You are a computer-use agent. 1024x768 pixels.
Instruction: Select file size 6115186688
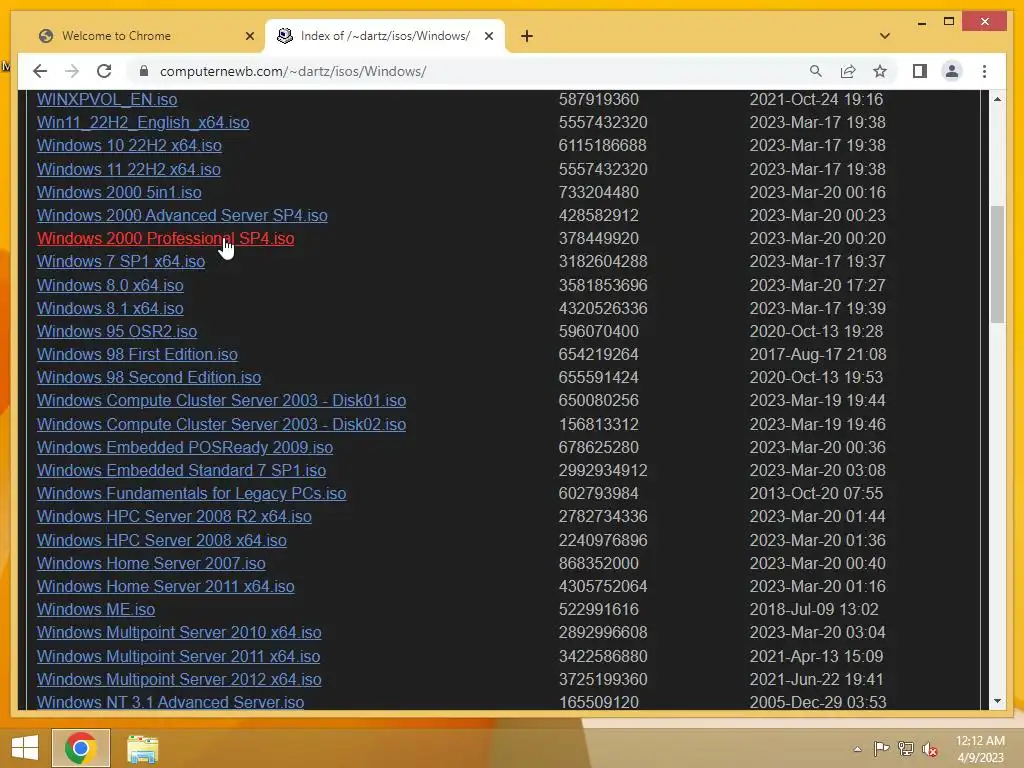point(602,145)
